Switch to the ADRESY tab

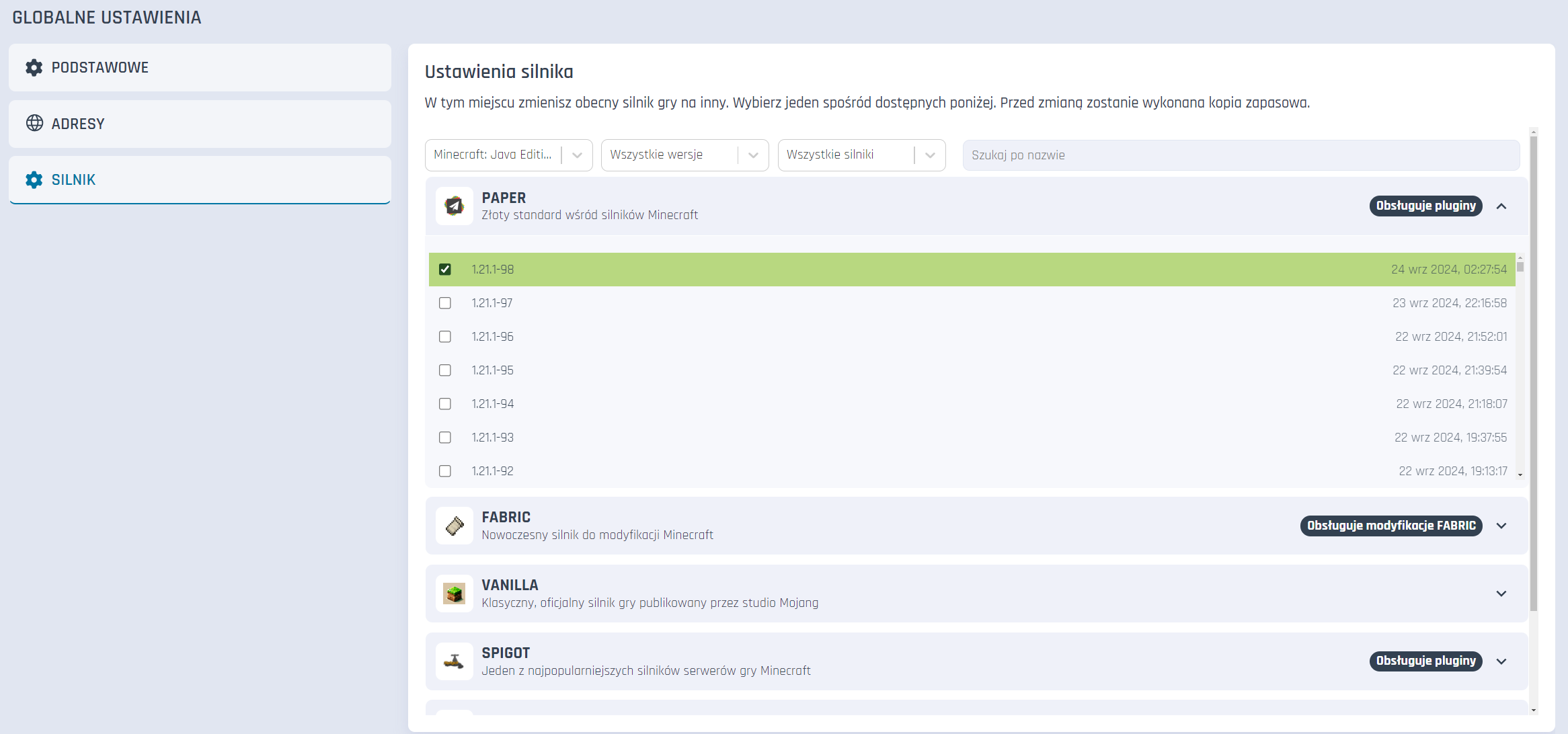coord(200,124)
